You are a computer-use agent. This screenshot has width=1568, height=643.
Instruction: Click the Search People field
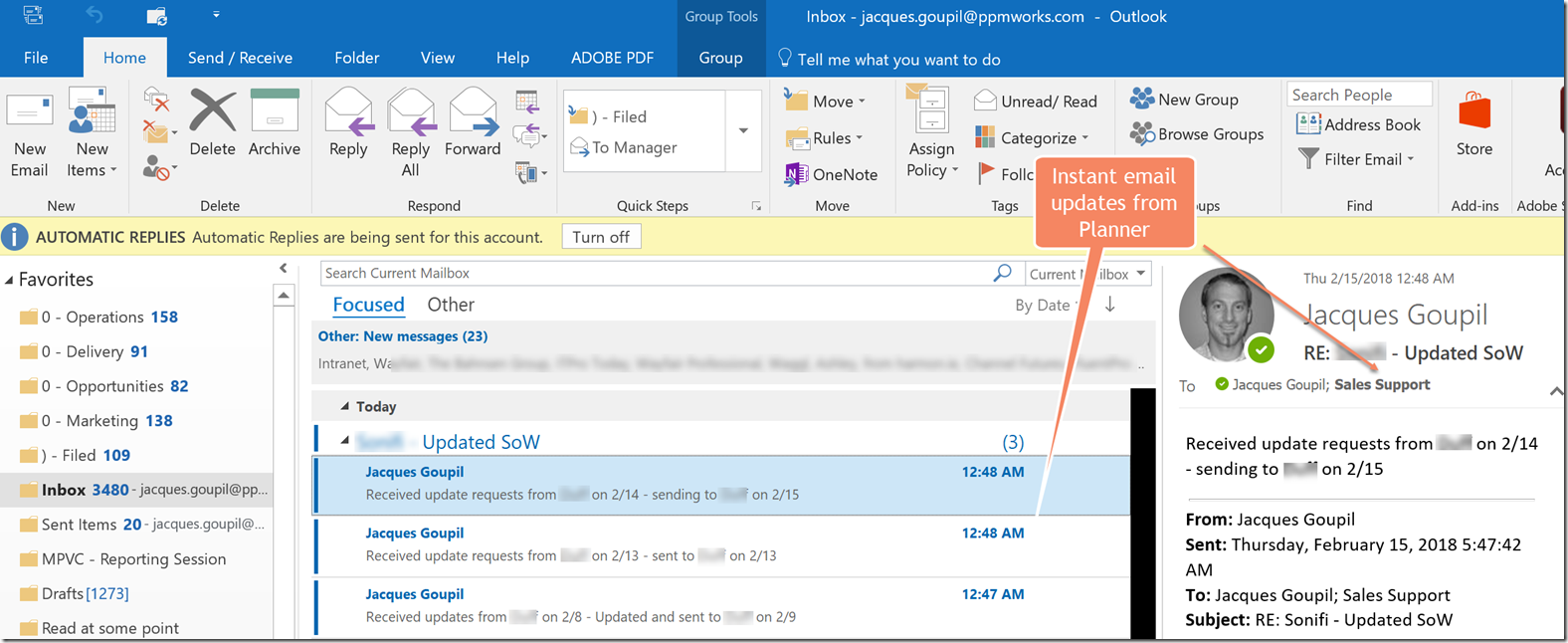click(x=1359, y=95)
